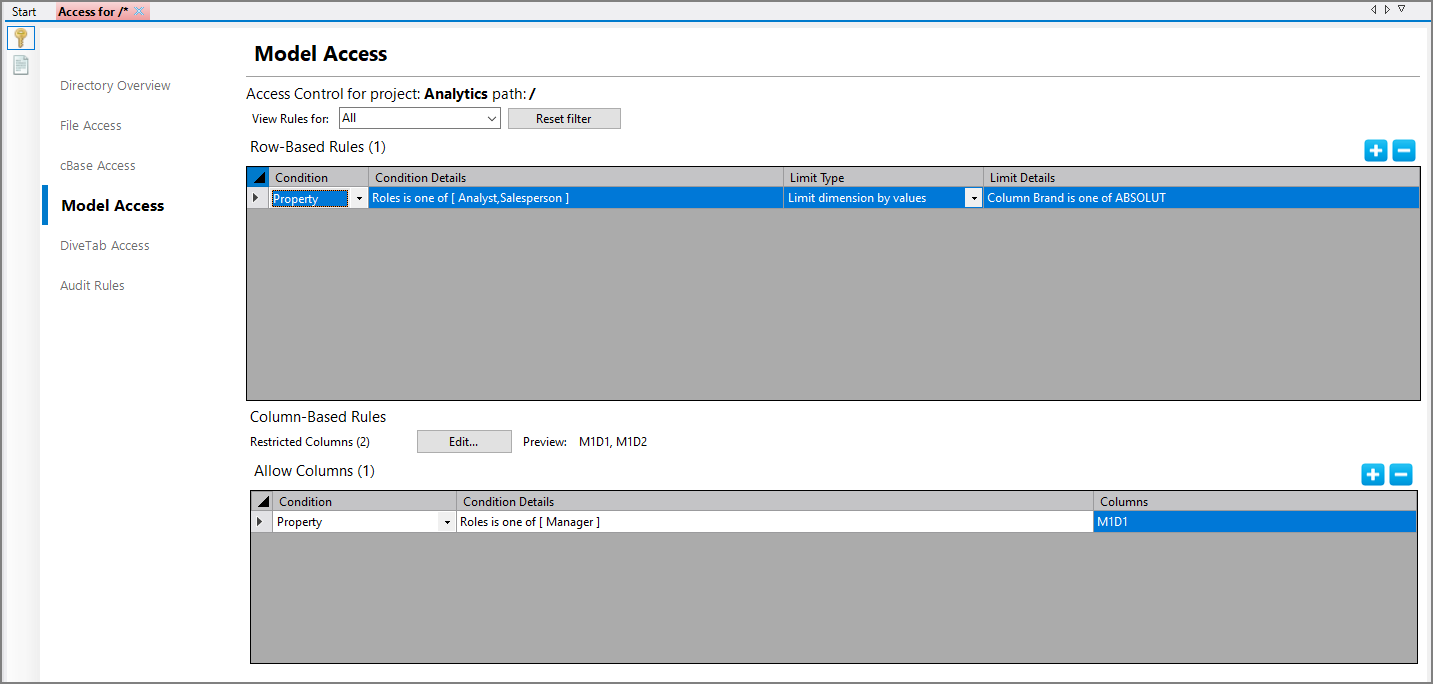Open Limit Type dropdown for the rule
The image size is (1433, 684).
click(973, 199)
